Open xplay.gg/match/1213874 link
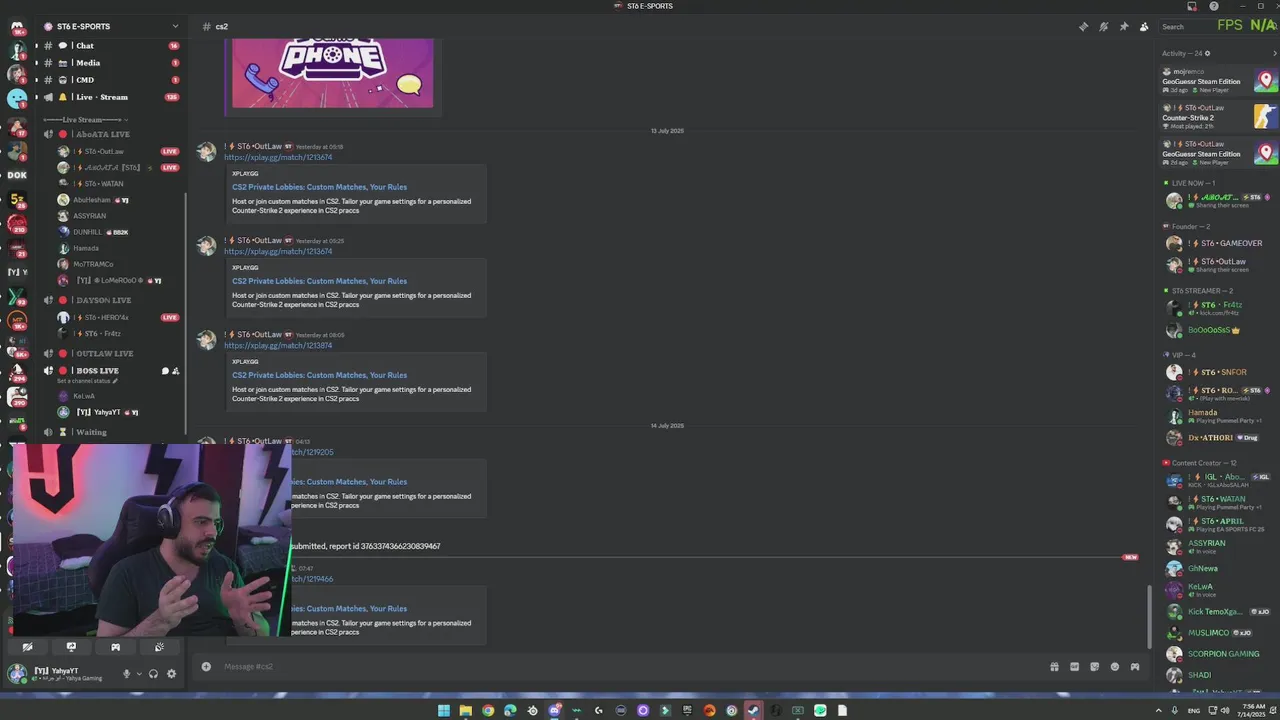Screen dimensions: 1280x720 pos(278,345)
